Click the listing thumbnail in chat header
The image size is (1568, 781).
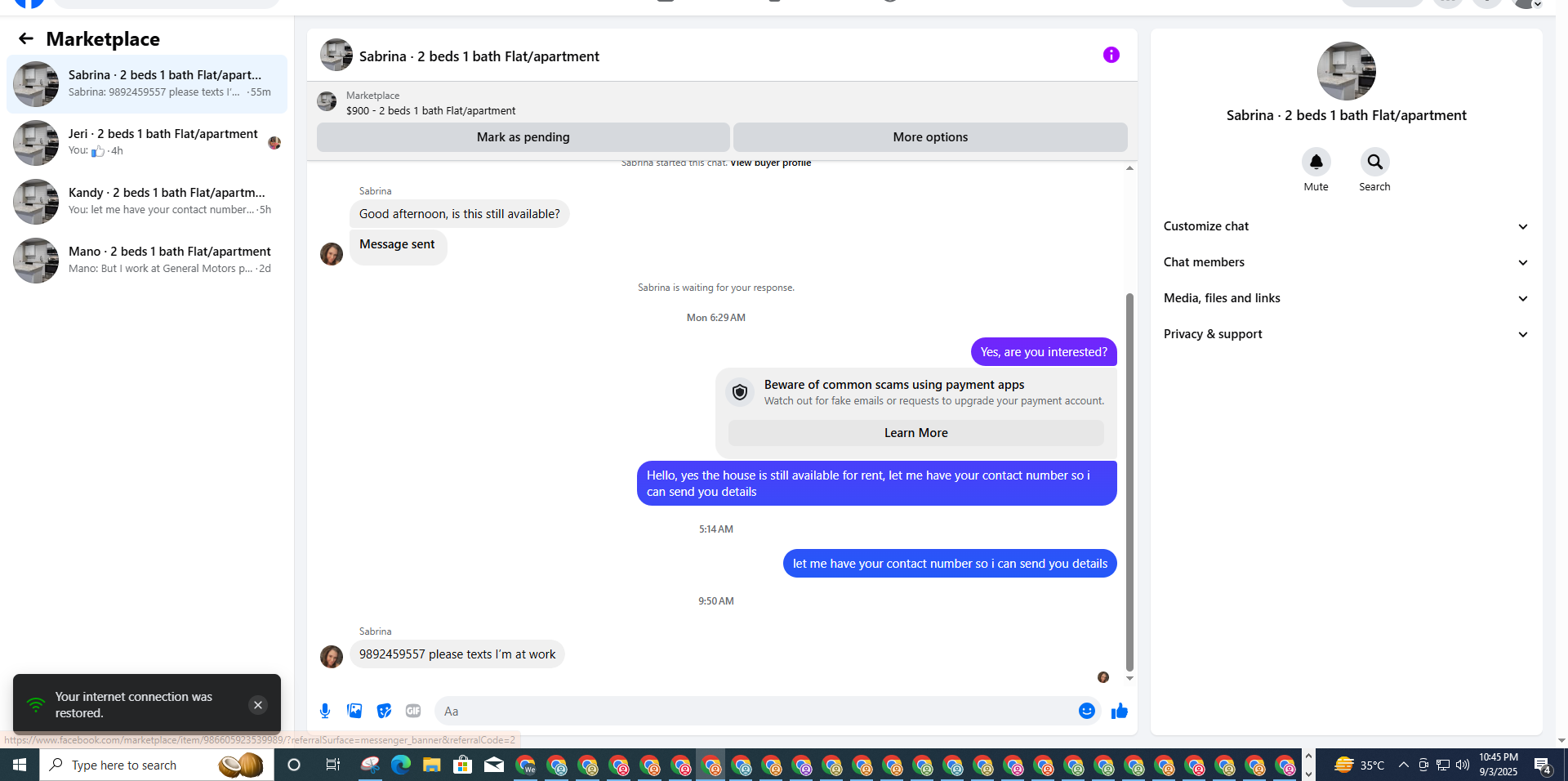[x=336, y=55]
